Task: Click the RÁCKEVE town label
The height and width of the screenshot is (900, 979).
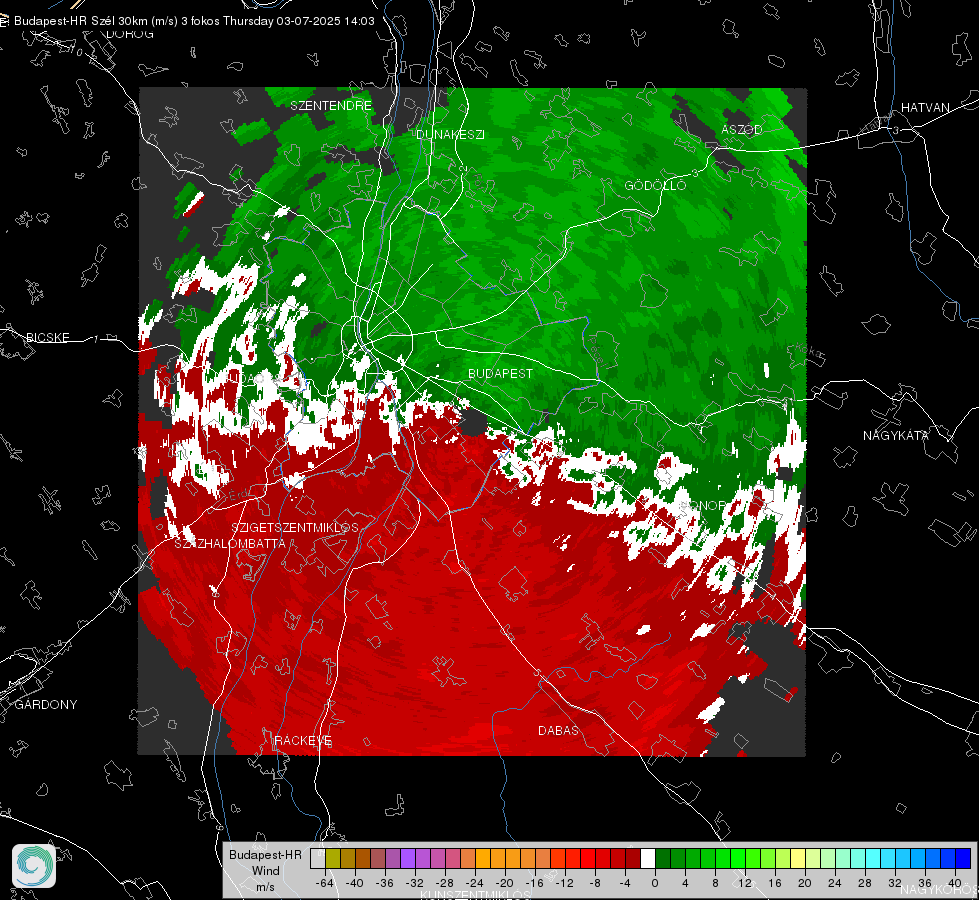Action: (303, 741)
